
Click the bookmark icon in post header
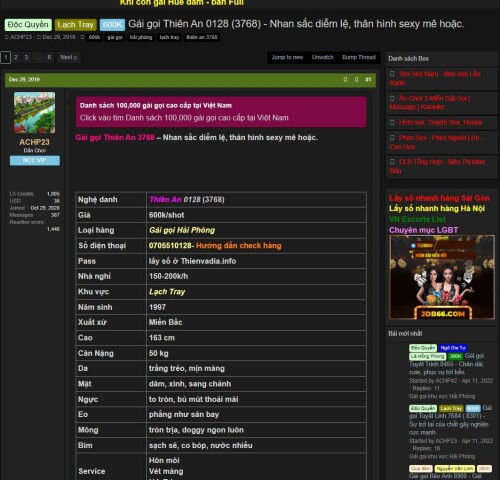coord(356,79)
